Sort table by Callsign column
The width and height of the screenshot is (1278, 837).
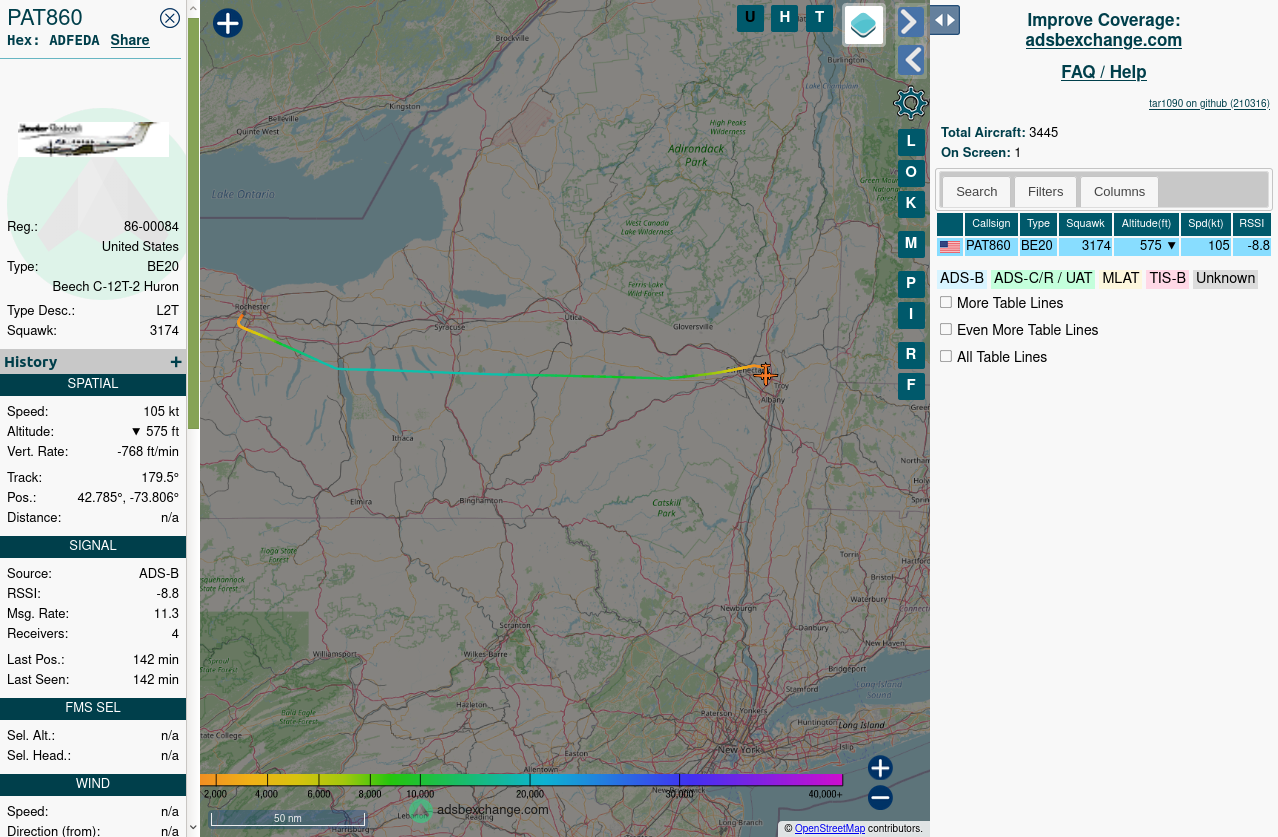click(x=991, y=224)
